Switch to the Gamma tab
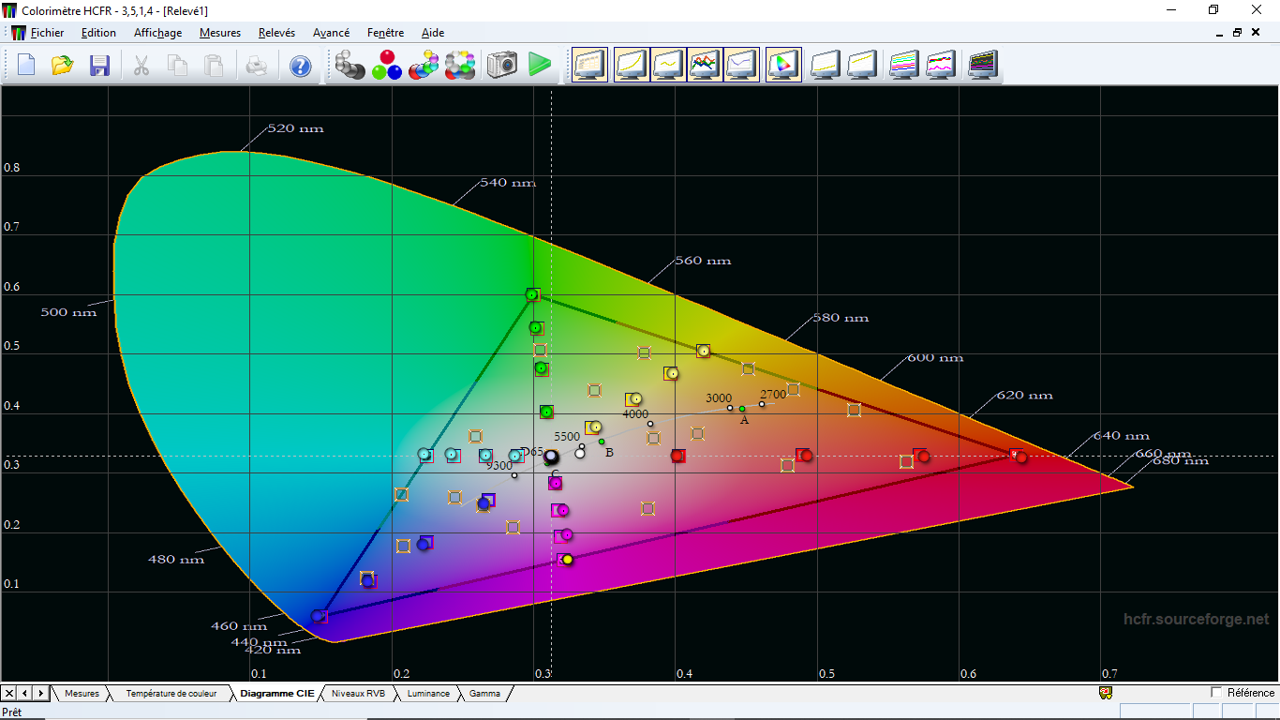 pos(485,693)
